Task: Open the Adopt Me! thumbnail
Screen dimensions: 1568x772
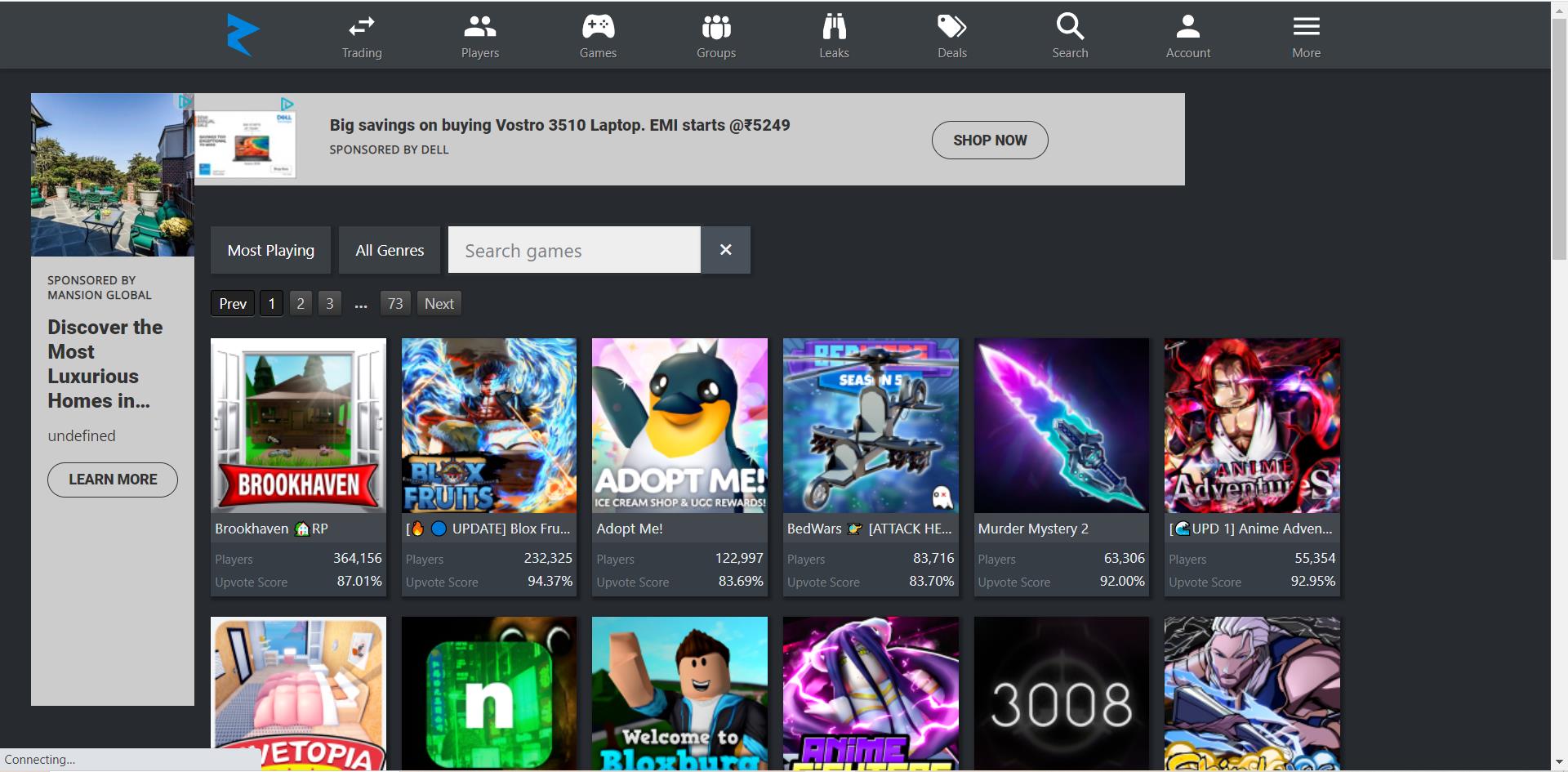Action: click(x=679, y=426)
